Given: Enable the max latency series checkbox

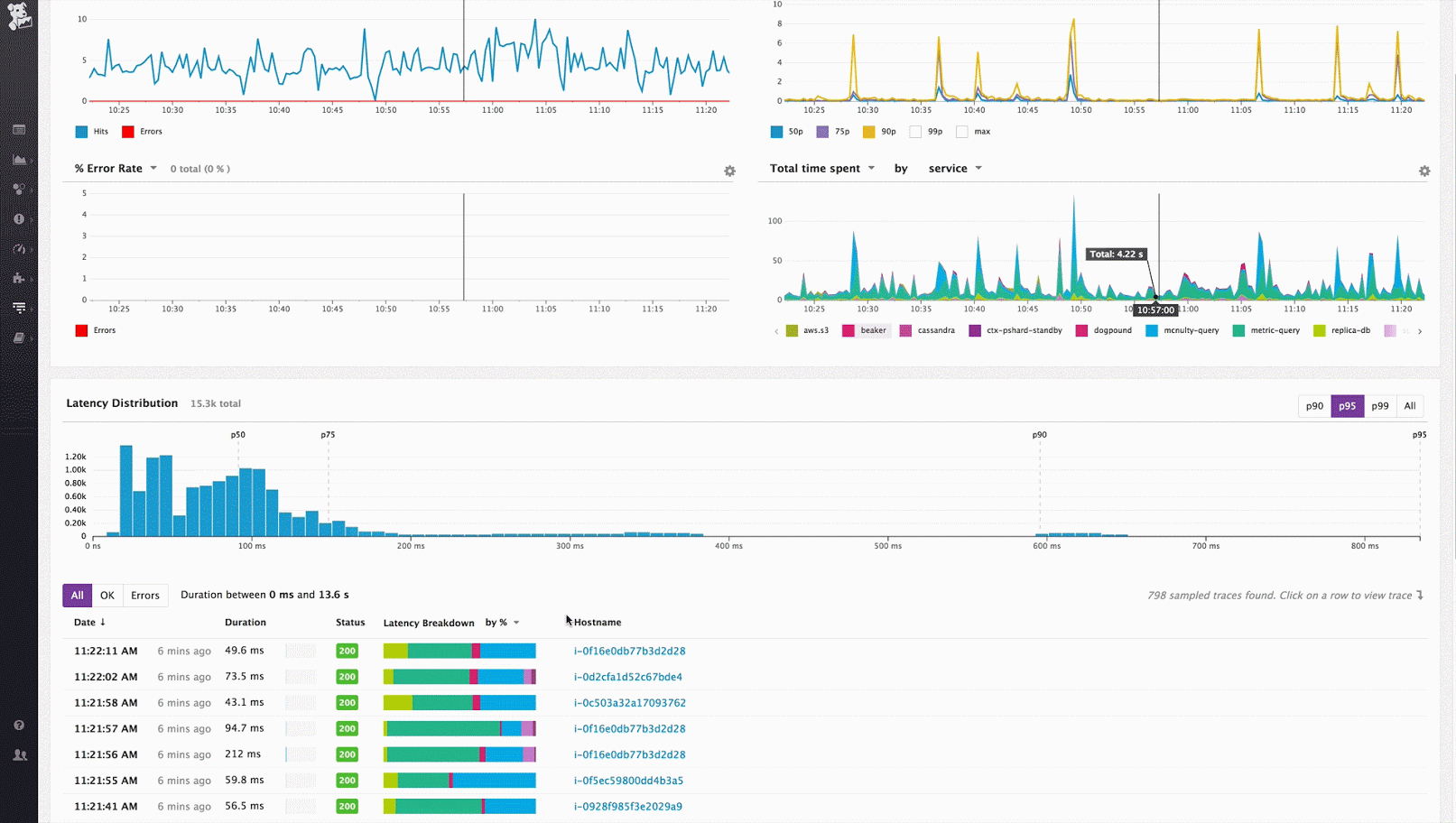Looking at the screenshot, I should [962, 132].
